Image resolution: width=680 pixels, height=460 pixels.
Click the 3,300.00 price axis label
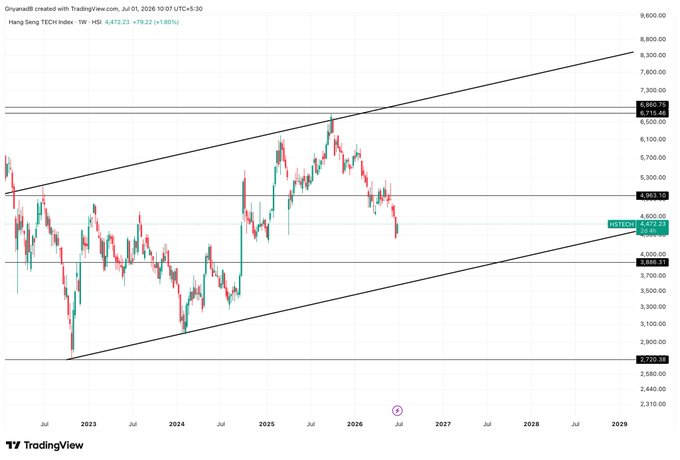pyautogui.click(x=653, y=307)
